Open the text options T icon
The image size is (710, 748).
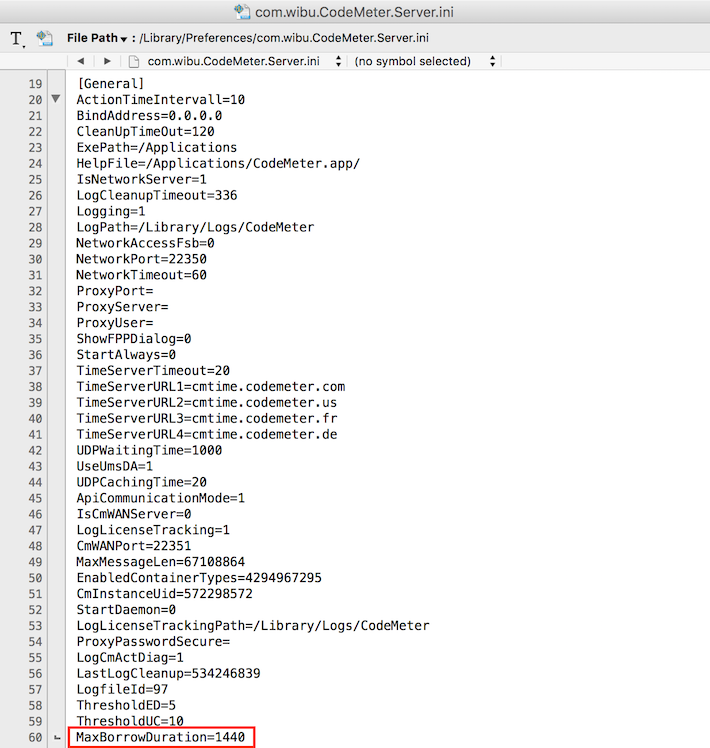[17, 39]
